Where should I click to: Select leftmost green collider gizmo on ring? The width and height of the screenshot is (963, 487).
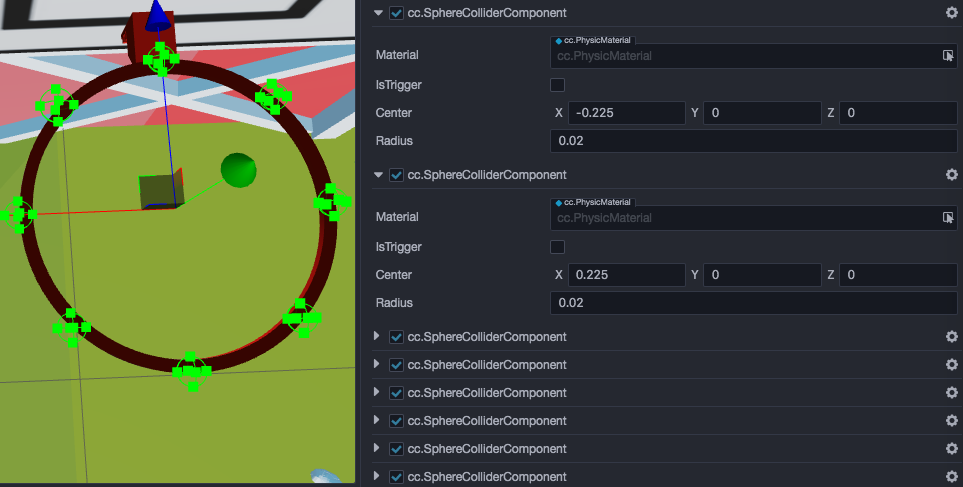tap(17, 214)
